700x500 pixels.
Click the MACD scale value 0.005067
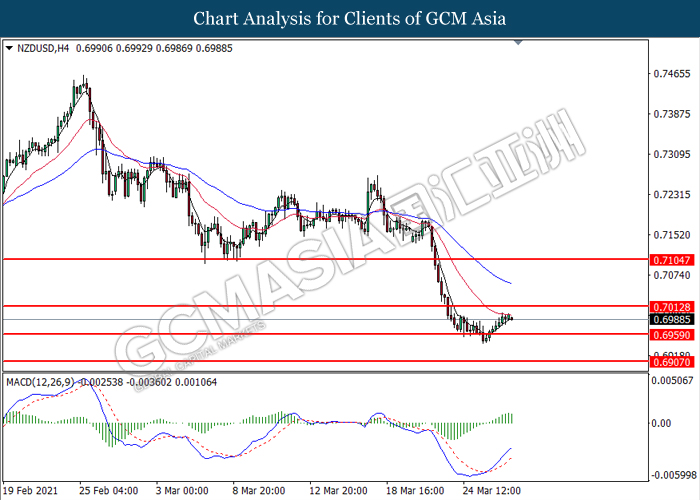[672, 381]
